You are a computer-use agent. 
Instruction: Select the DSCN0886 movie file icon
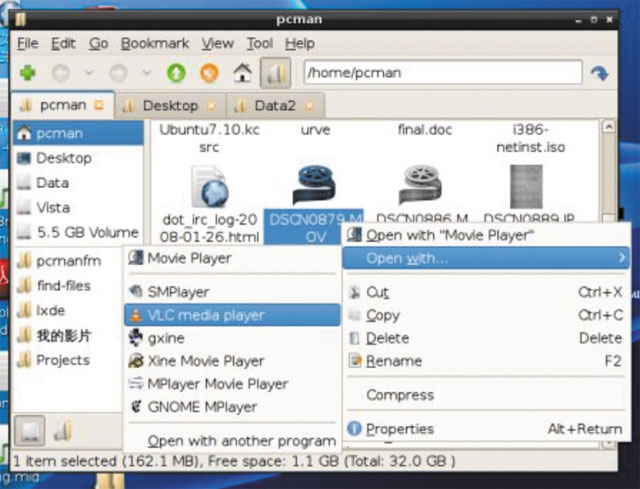click(x=420, y=184)
